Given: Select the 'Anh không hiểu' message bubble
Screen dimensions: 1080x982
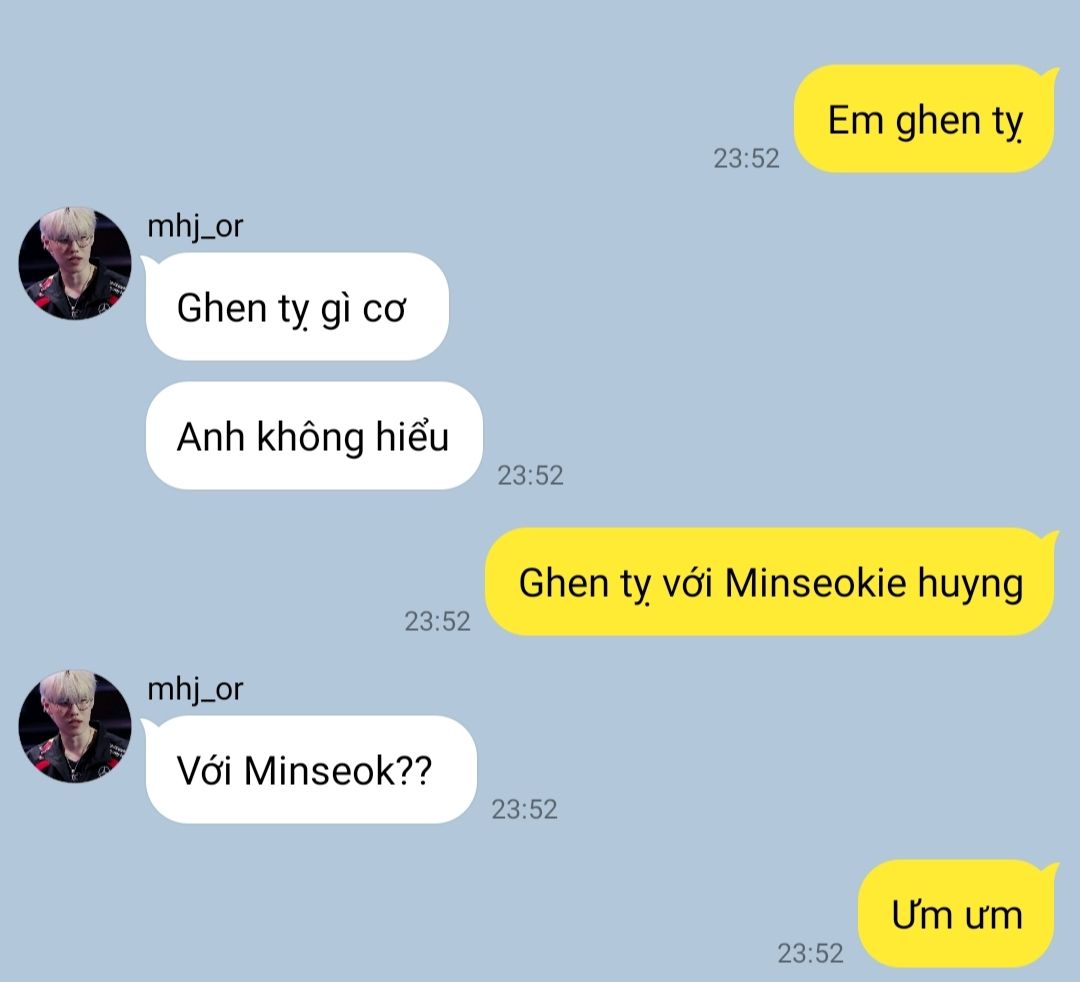Looking at the screenshot, I should point(314,435).
